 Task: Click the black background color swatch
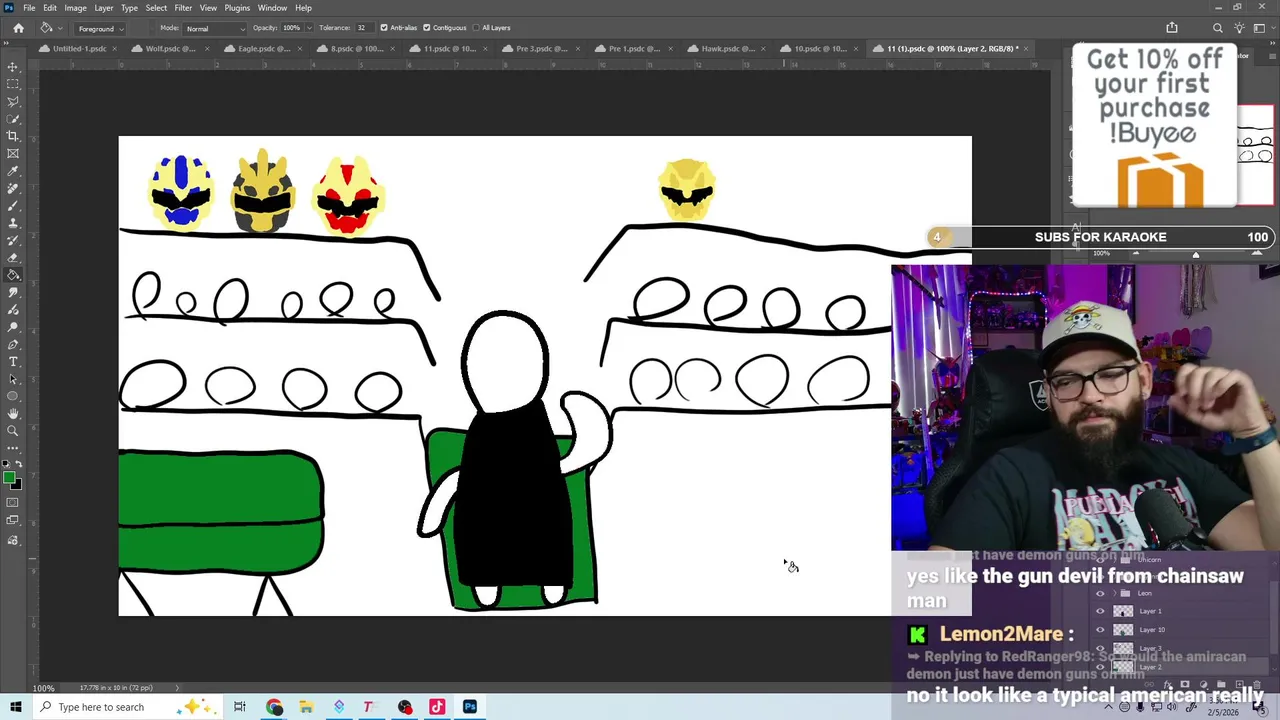(16, 485)
